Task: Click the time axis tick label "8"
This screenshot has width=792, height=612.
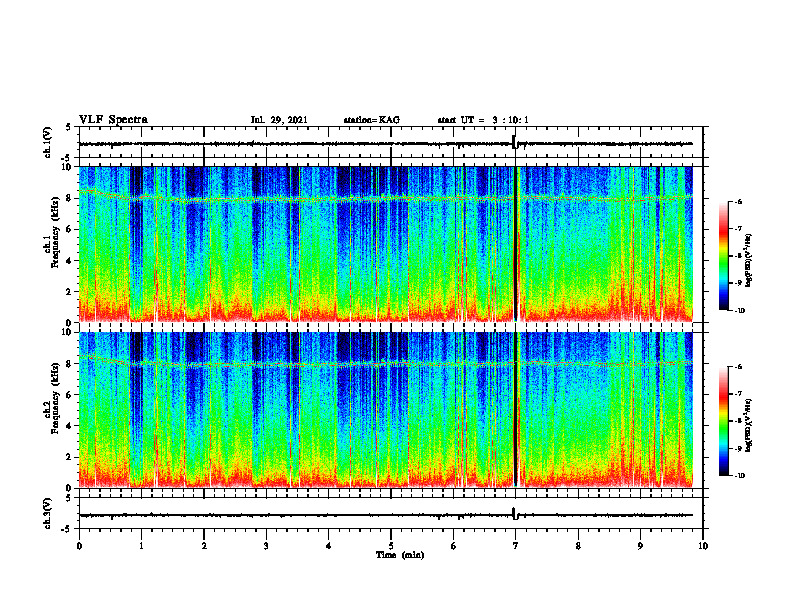Action: click(x=578, y=546)
